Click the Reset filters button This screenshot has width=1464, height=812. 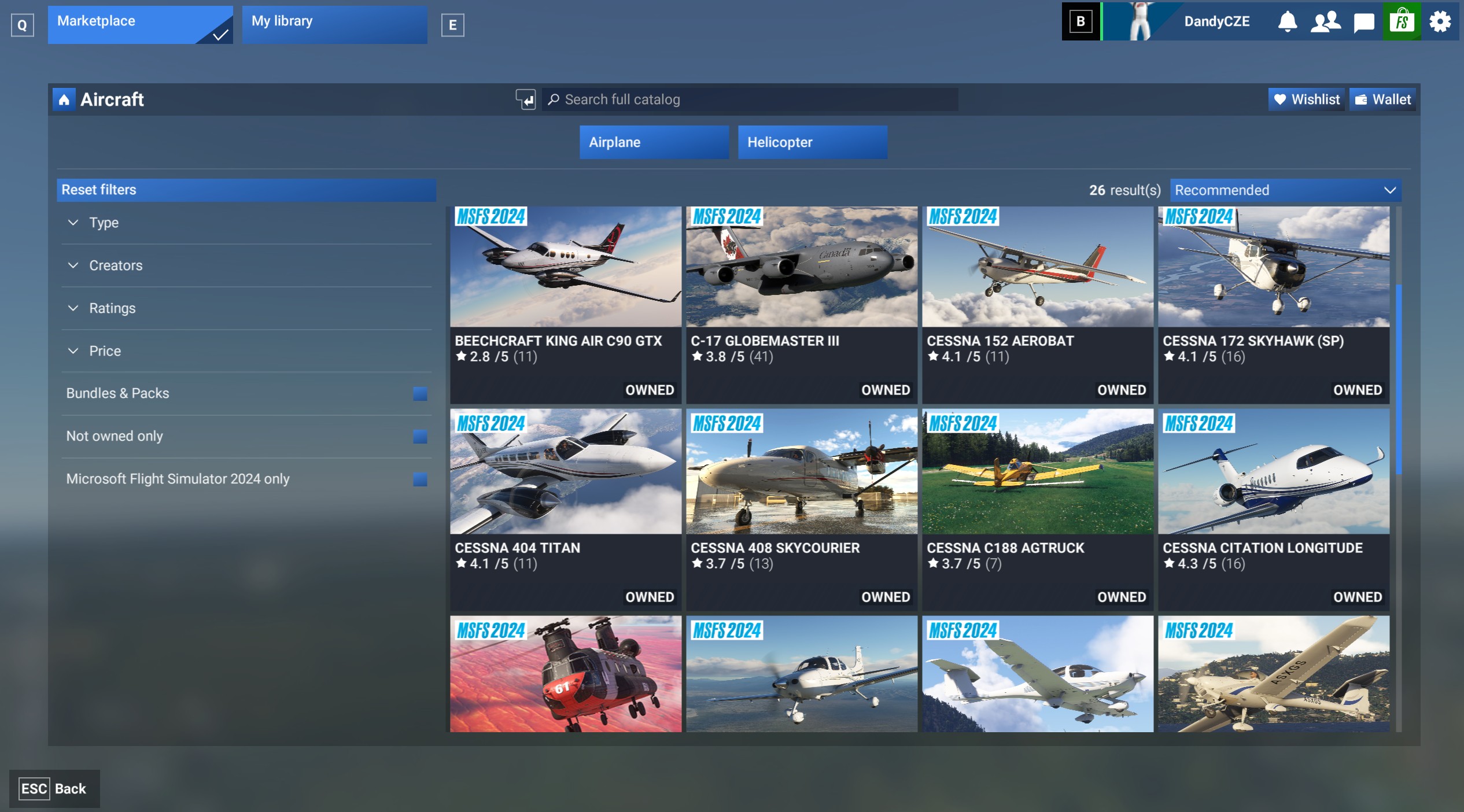click(246, 190)
